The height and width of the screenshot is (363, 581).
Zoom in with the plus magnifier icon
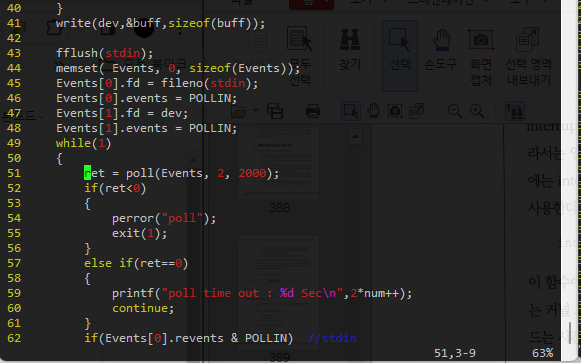point(477,111)
